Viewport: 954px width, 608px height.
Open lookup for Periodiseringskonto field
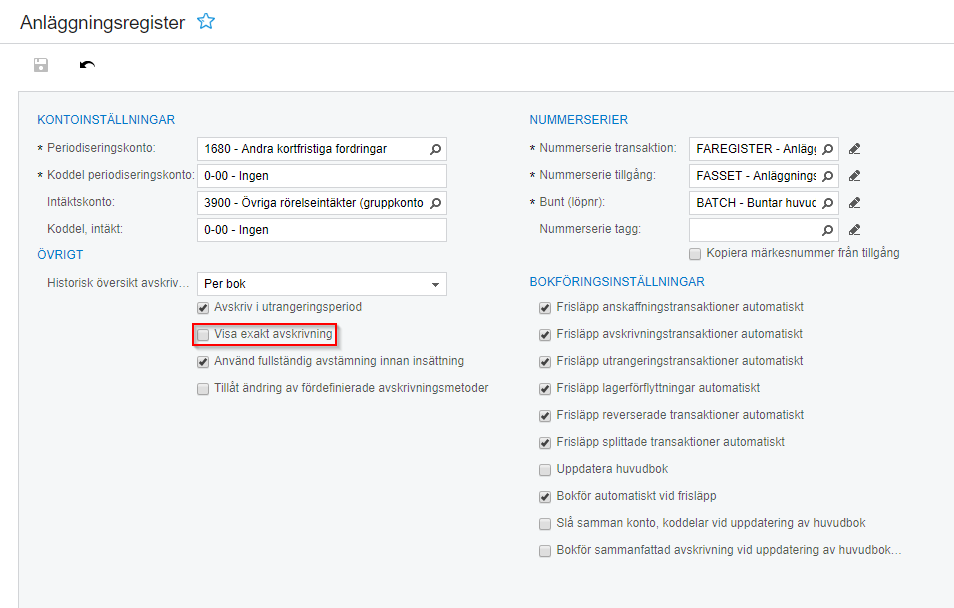tap(435, 149)
